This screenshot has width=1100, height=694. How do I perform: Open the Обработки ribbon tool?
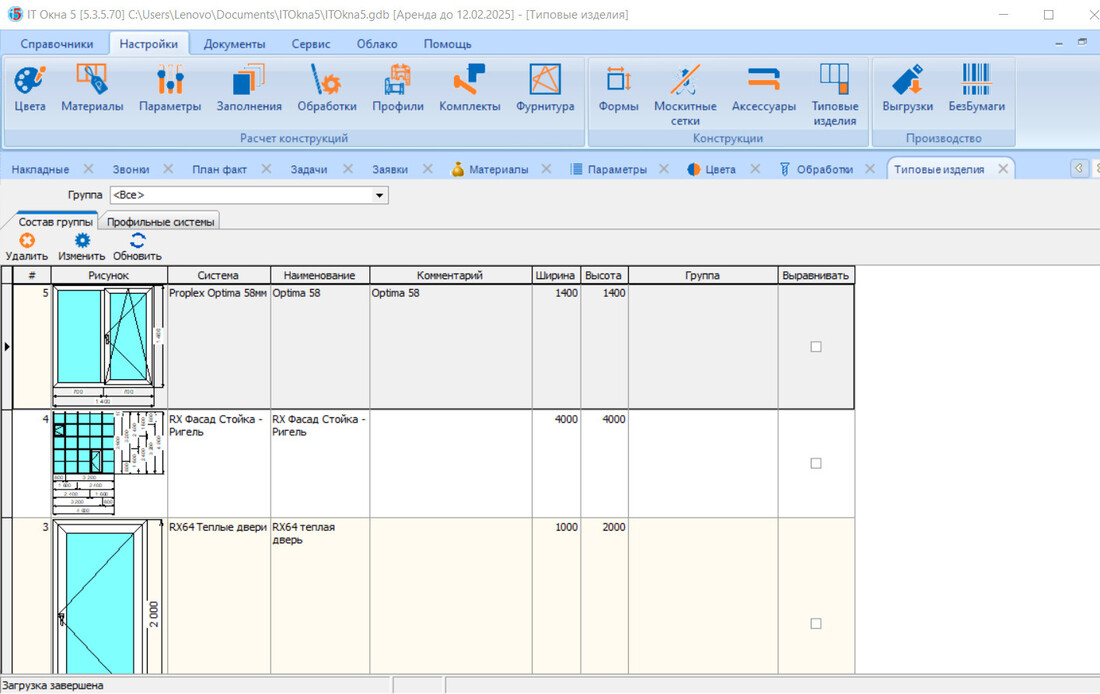(327, 88)
